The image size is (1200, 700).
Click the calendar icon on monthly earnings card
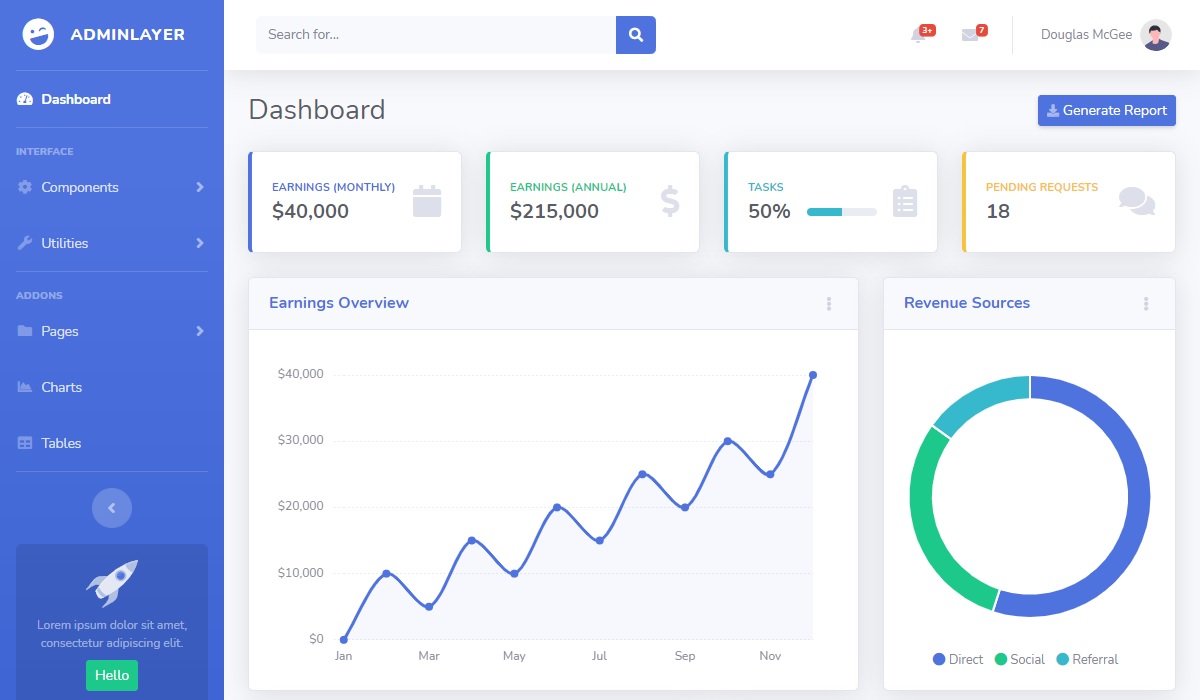pyautogui.click(x=427, y=201)
